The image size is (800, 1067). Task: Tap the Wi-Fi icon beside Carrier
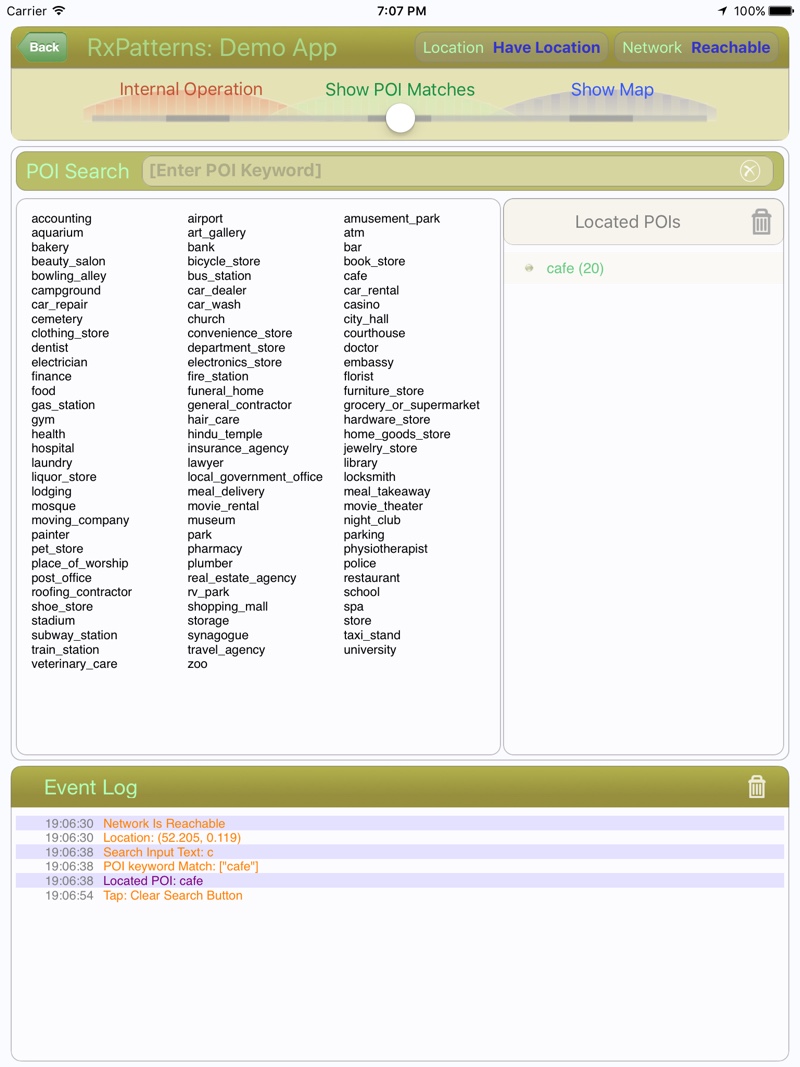pyautogui.click(x=59, y=10)
